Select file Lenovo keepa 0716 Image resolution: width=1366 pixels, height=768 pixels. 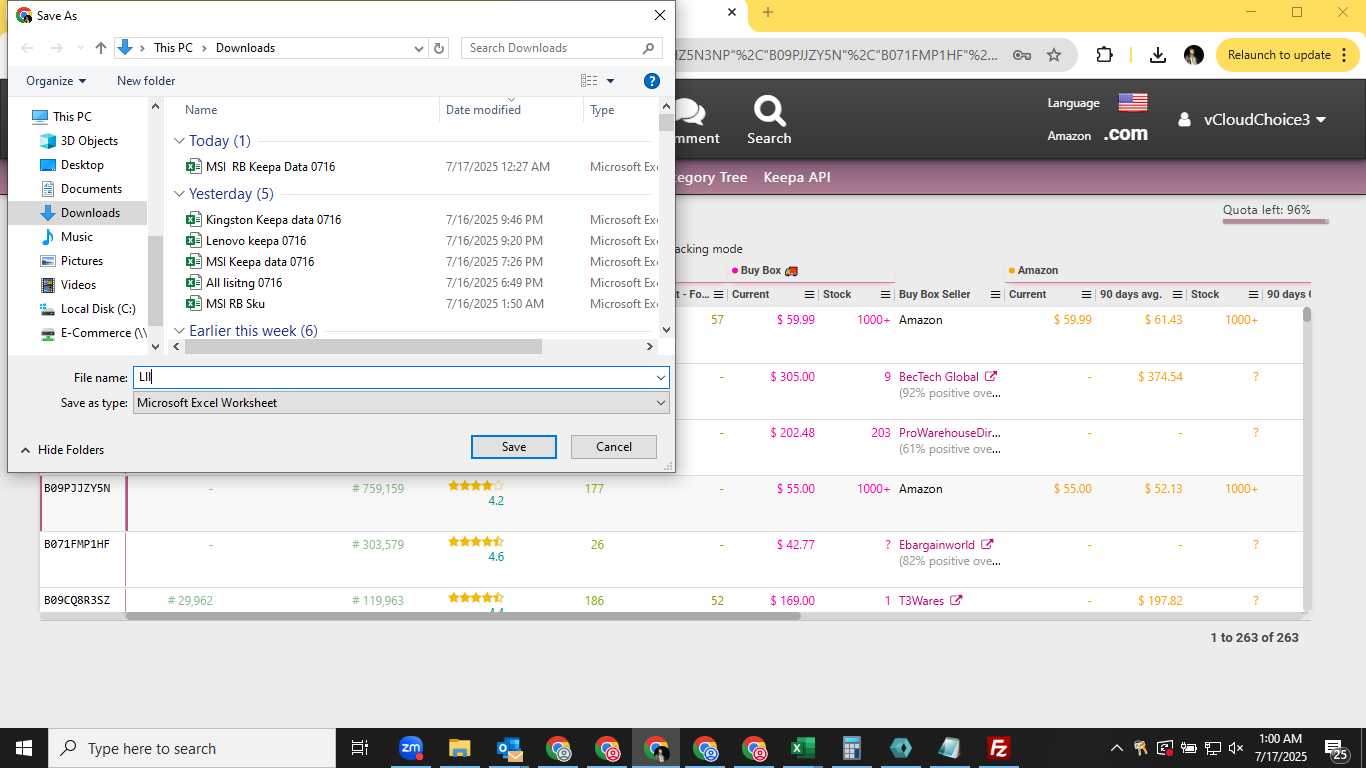pyautogui.click(x=256, y=241)
